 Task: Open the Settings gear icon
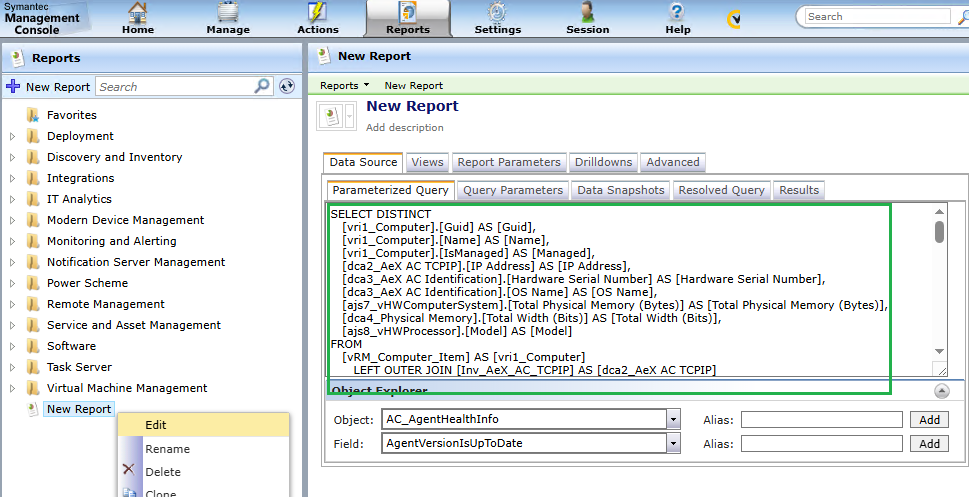(497, 12)
